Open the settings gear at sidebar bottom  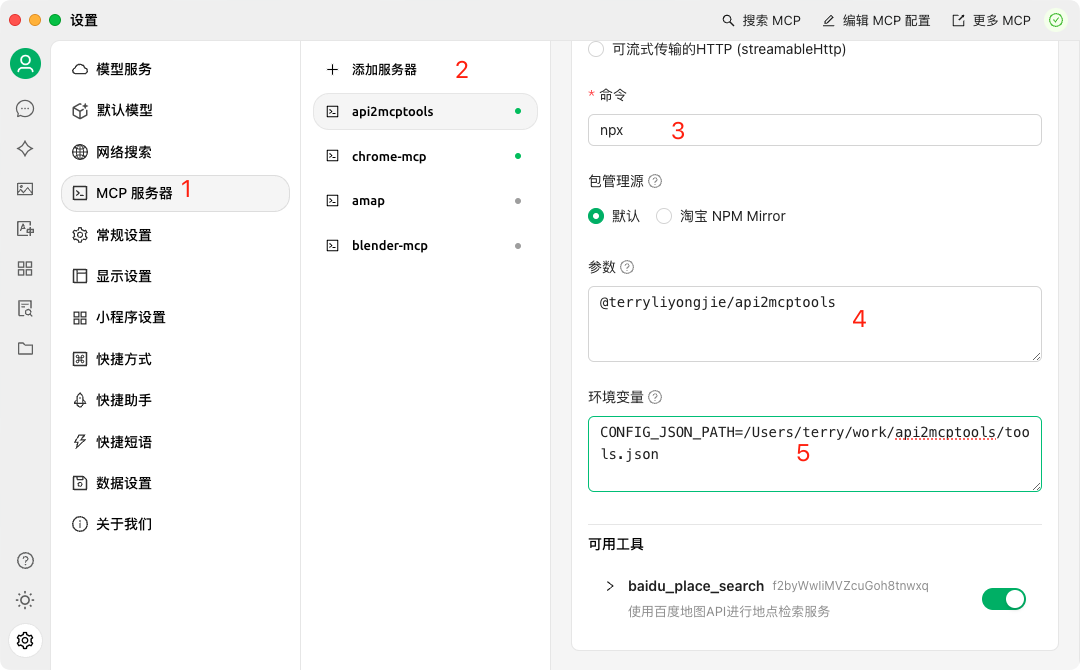click(25, 640)
